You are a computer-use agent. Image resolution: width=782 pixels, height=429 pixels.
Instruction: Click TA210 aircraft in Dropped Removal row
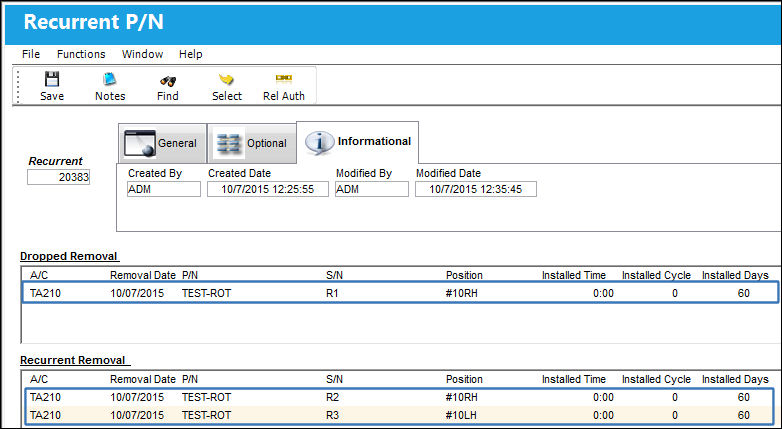(x=45, y=293)
